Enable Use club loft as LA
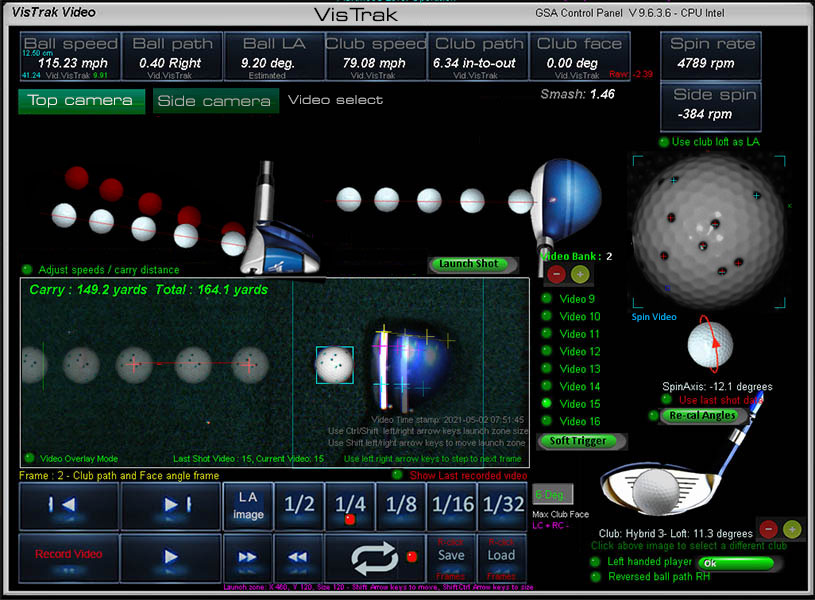 pos(664,142)
